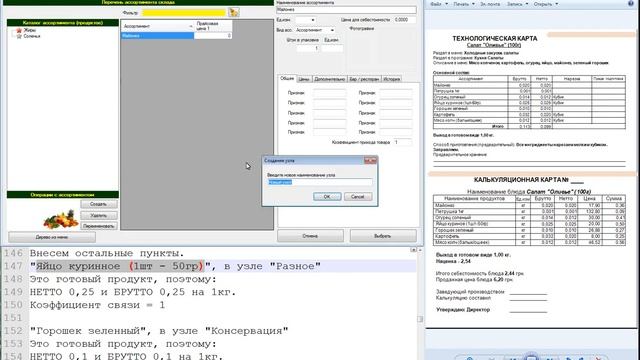The width and height of the screenshot is (640, 360).
Task: Click the red star icon beside 'Жиры'
Action: tap(19, 31)
